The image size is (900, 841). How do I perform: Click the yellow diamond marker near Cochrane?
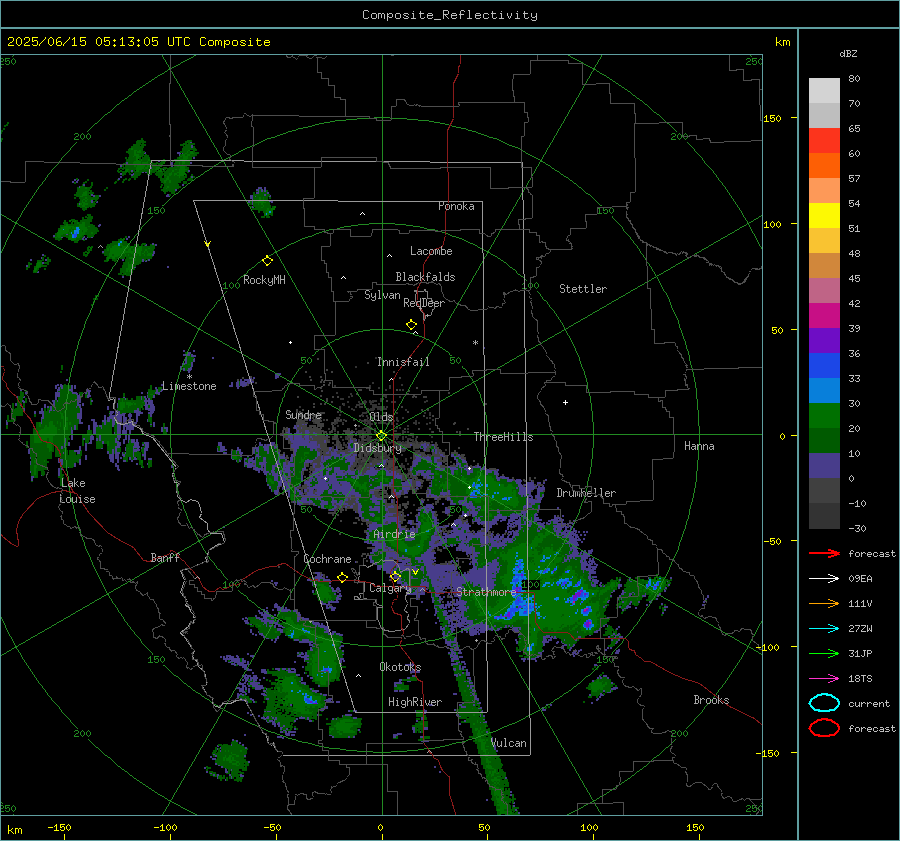click(342, 577)
